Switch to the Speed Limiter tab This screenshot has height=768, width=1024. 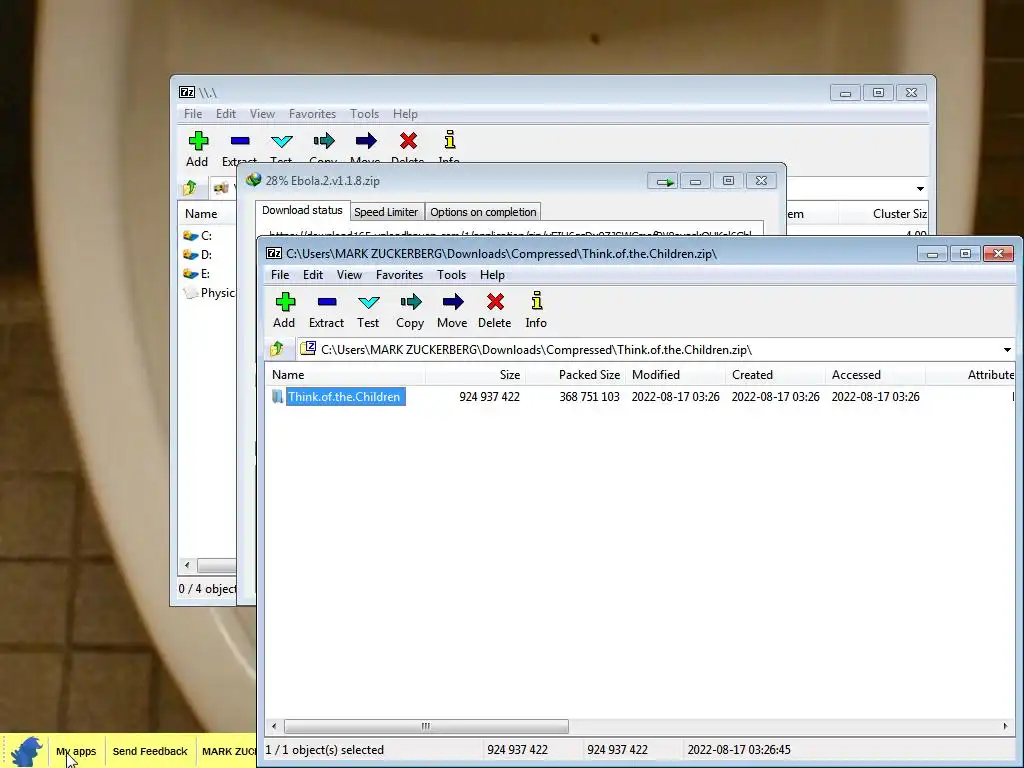pos(386,212)
